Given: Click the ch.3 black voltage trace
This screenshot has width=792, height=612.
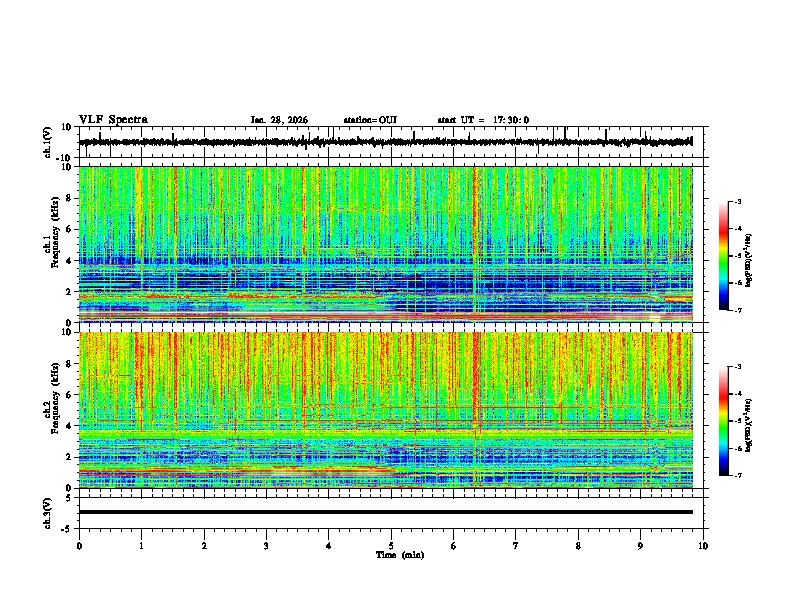Looking at the screenshot, I should pos(386,512).
